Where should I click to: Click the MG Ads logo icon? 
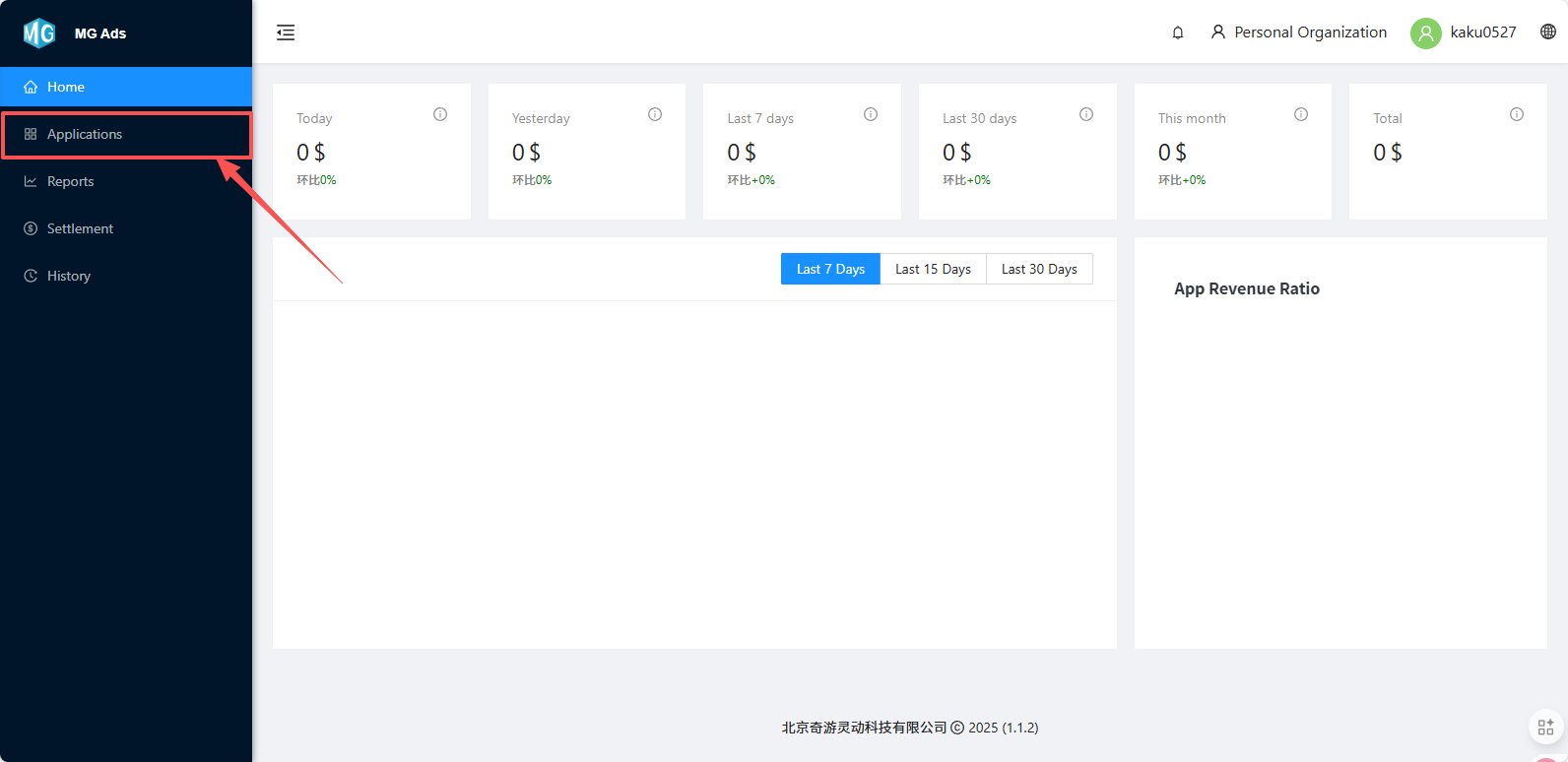39,33
